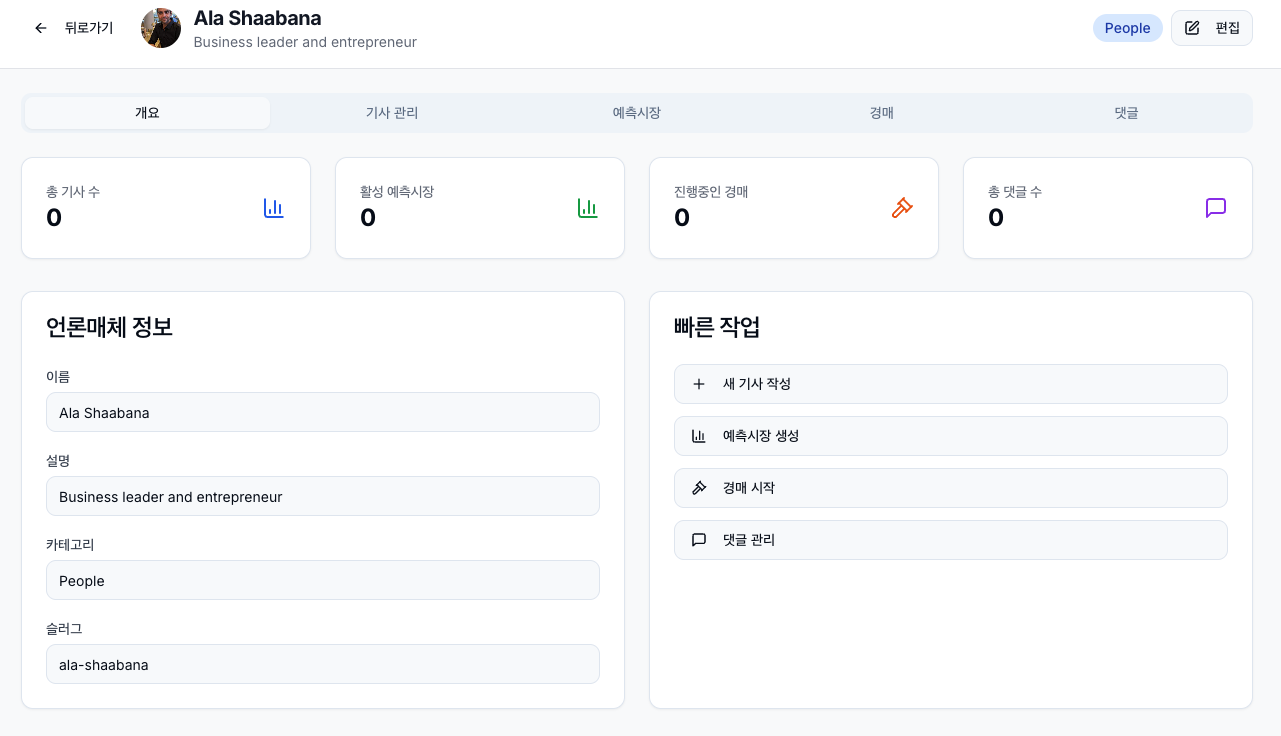
Task: Click the gavel icon beside 경매 시작
Action: [x=699, y=488]
